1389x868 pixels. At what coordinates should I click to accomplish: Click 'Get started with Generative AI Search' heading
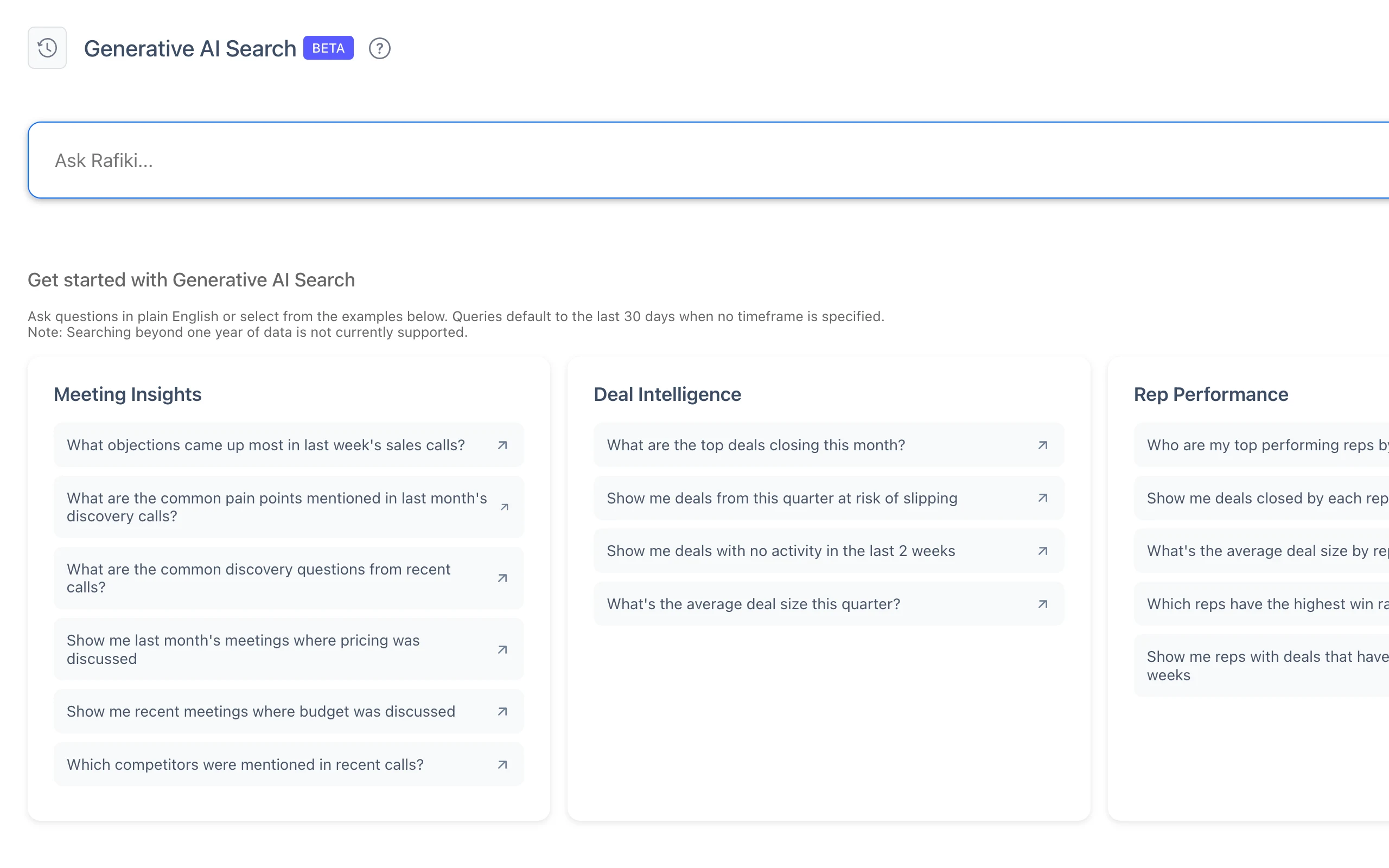click(191, 279)
